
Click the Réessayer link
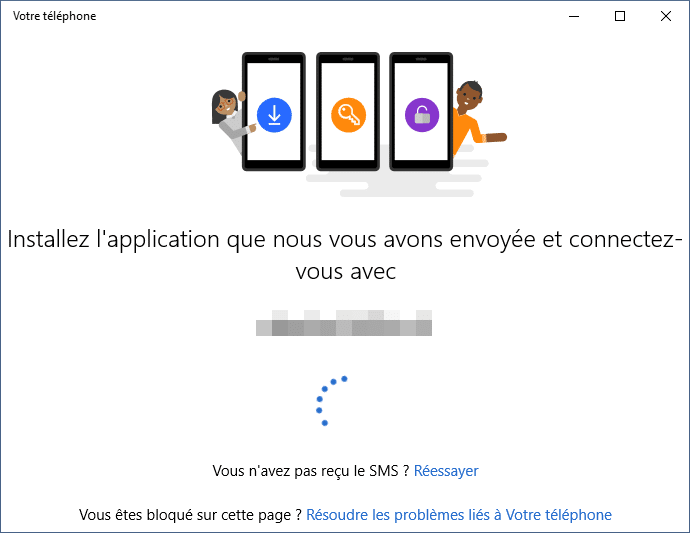pyautogui.click(x=446, y=471)
